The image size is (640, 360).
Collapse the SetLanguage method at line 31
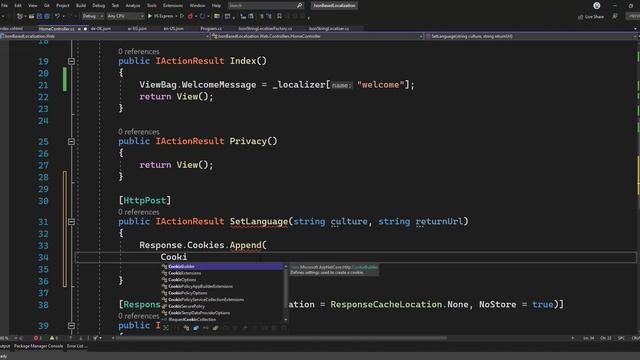click(x=71, y=222)
